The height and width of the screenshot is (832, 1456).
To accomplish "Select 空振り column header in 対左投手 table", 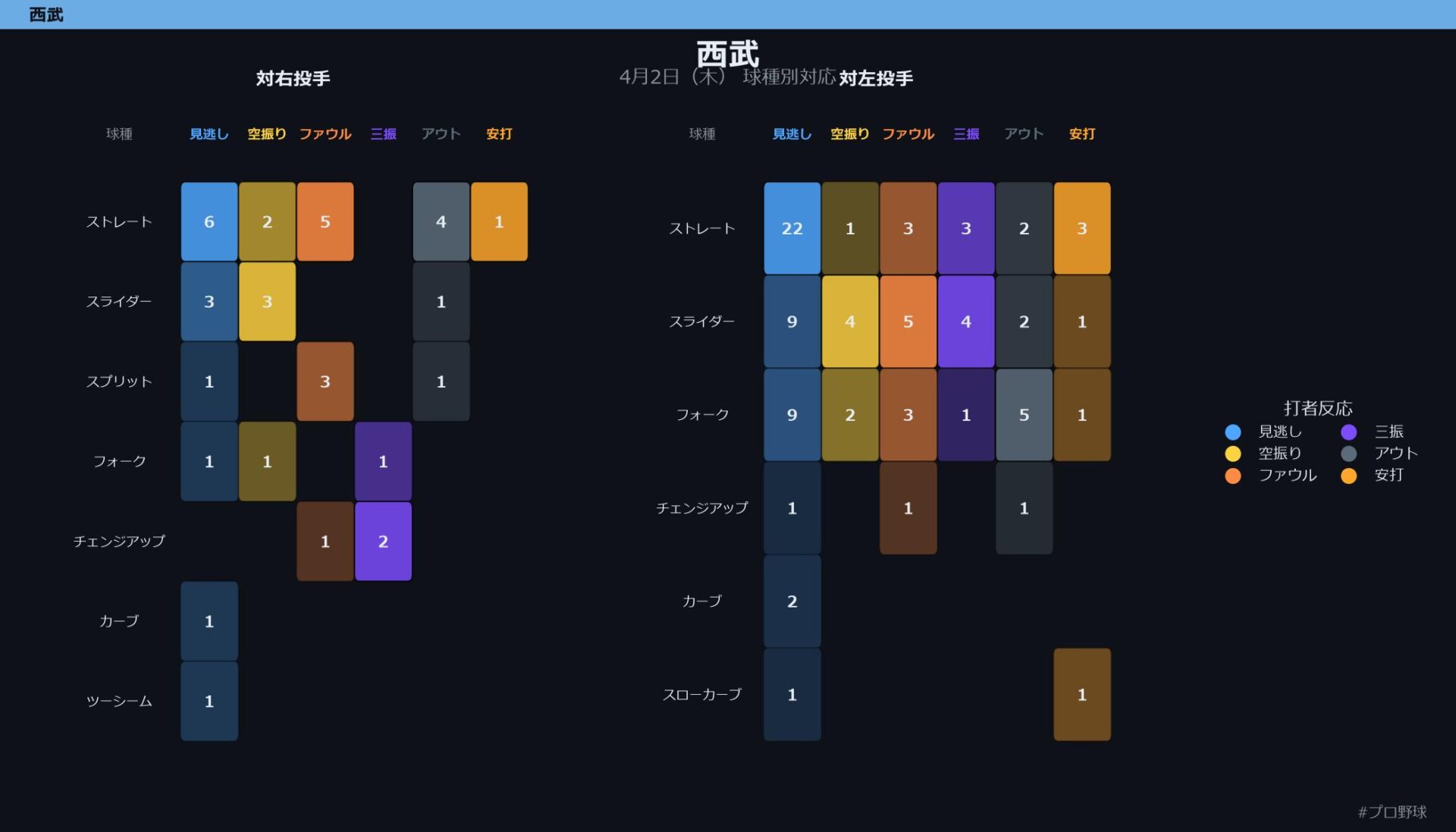I will [850, 133].
